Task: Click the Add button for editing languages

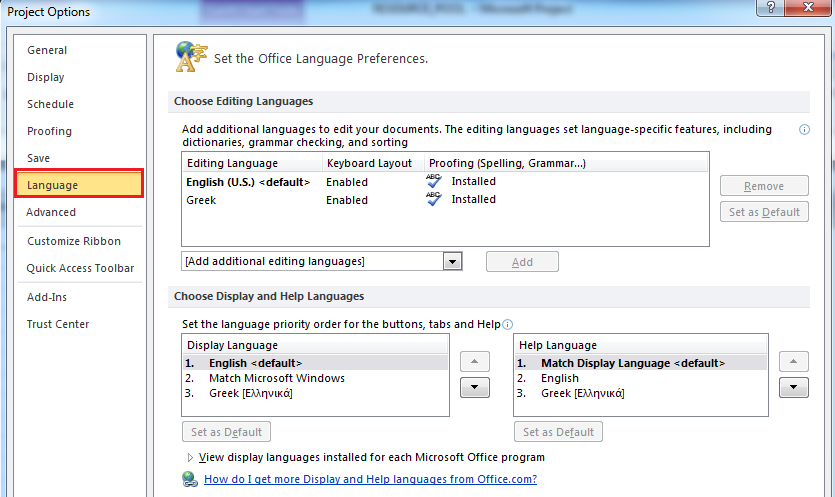Action: tap(522, 262)
